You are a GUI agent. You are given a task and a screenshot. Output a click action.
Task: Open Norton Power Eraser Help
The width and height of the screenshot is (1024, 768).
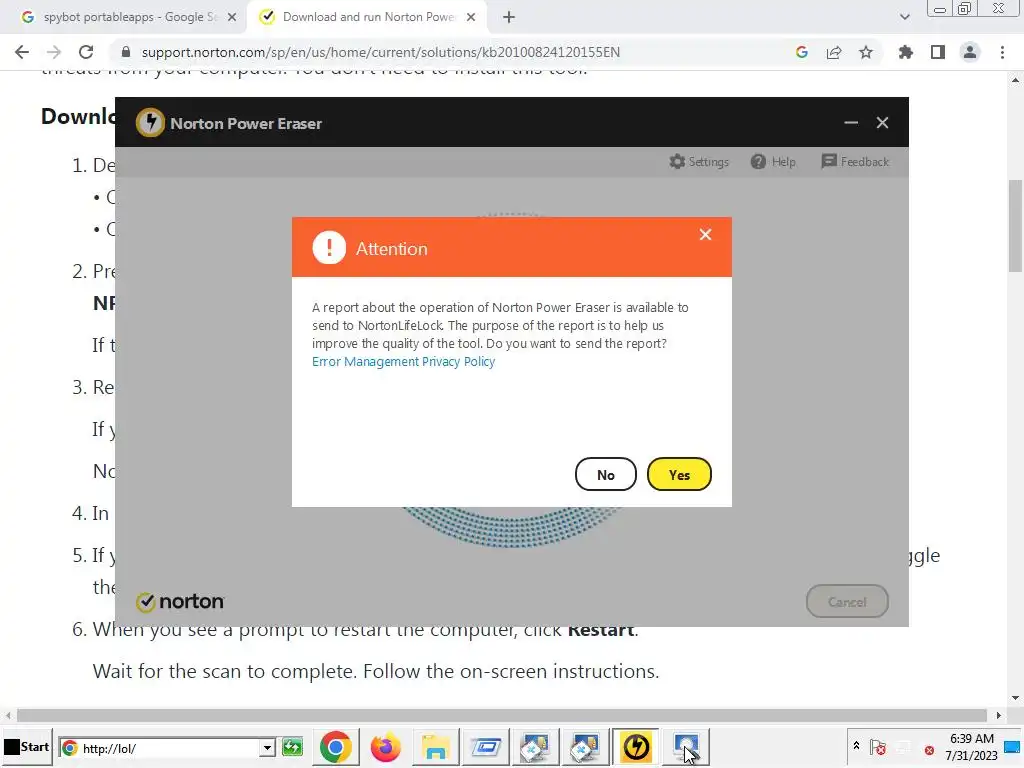(x=773, y=161)
